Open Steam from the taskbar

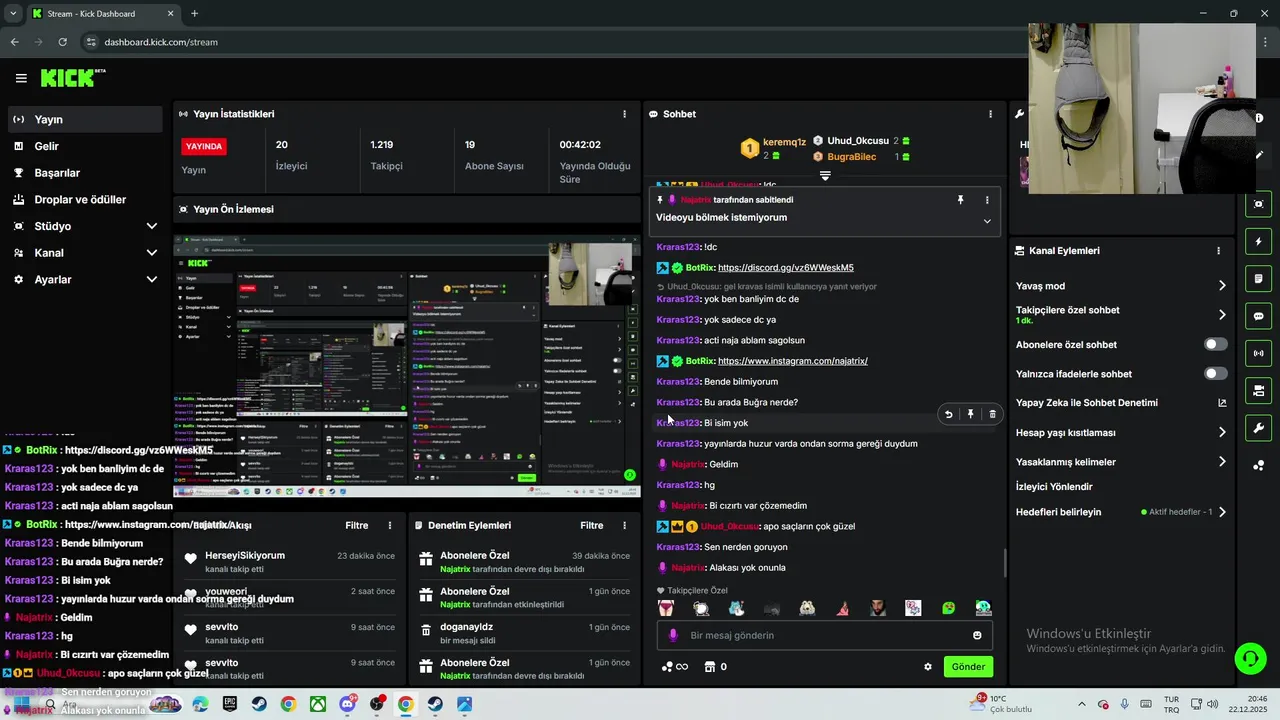click(259, 704)
